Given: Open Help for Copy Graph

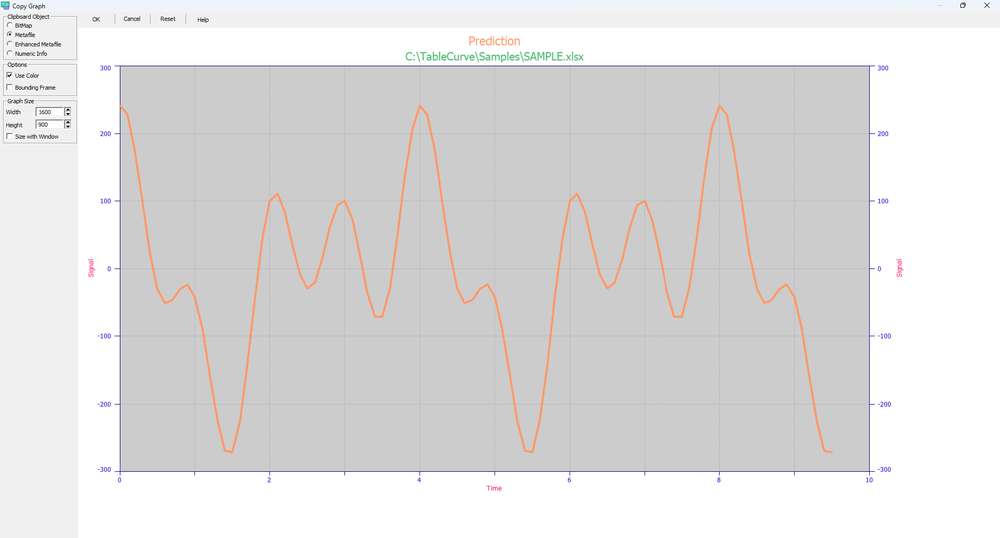Looking at the screenshot, I should click(203, 20).
